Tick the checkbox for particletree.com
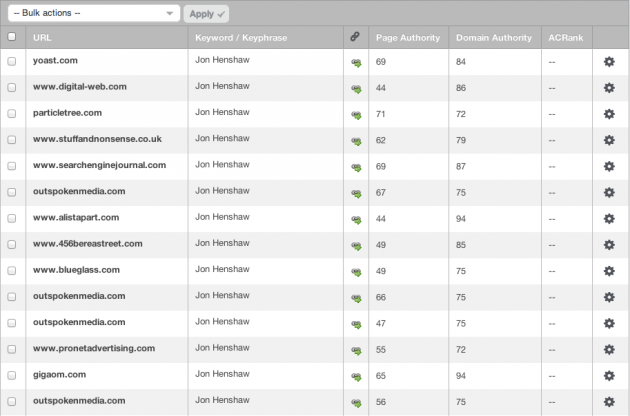This screenshot has width=630, height=416. click(12, 113)
